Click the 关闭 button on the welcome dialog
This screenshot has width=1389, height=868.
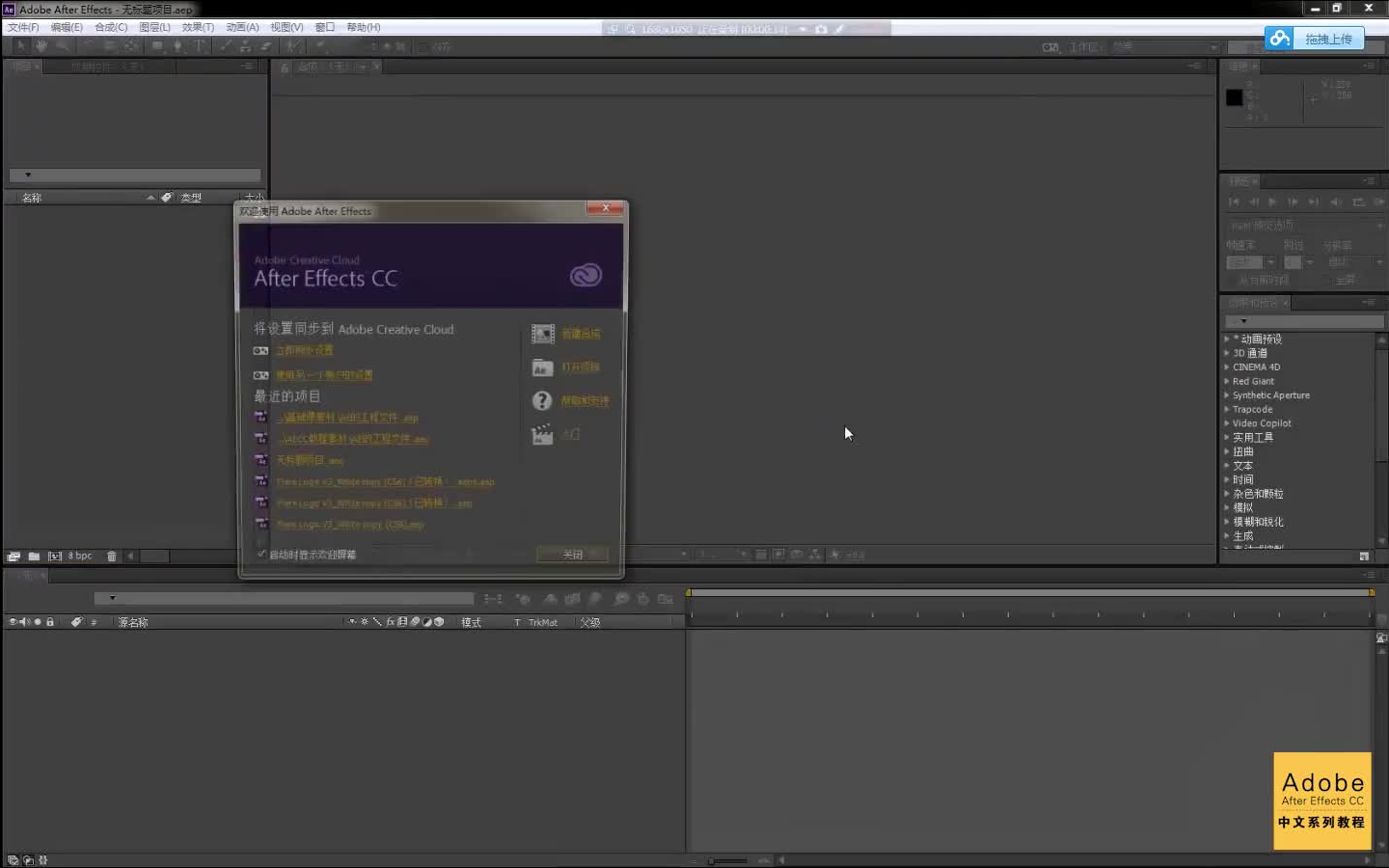tap(571, 554)
